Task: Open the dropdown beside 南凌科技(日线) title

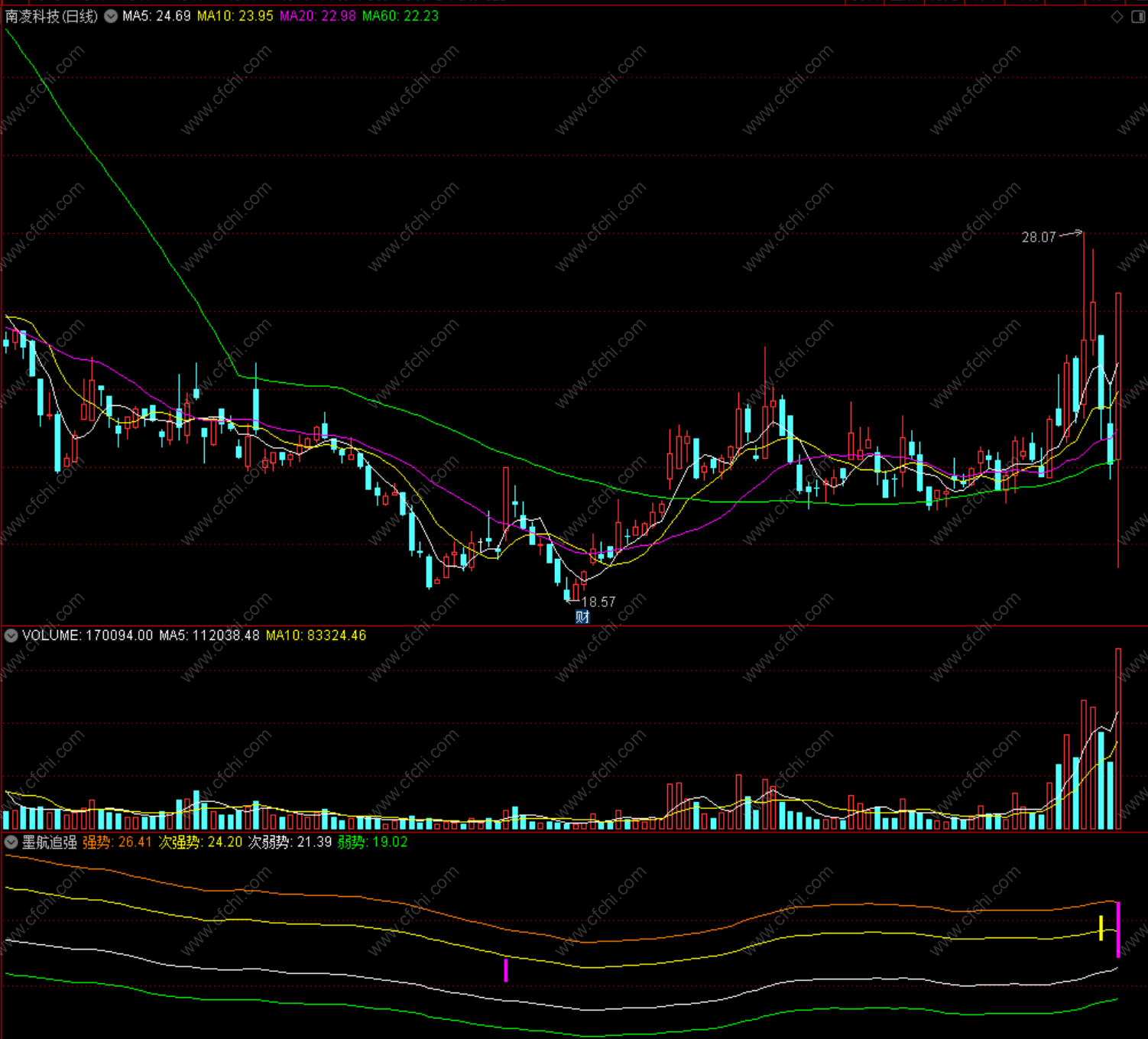Action: coord(111,16)
